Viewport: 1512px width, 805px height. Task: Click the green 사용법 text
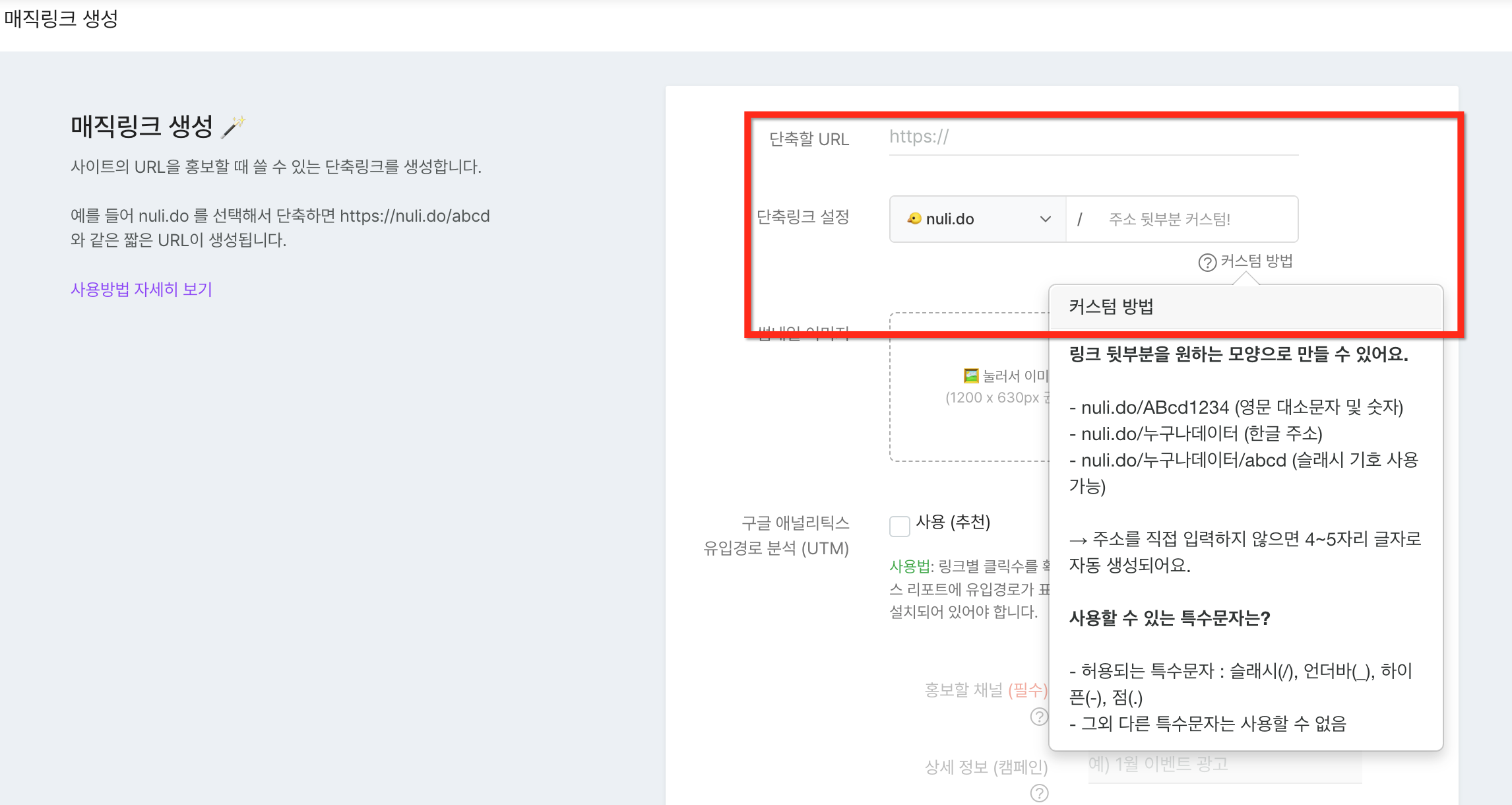tap(908, 566)
